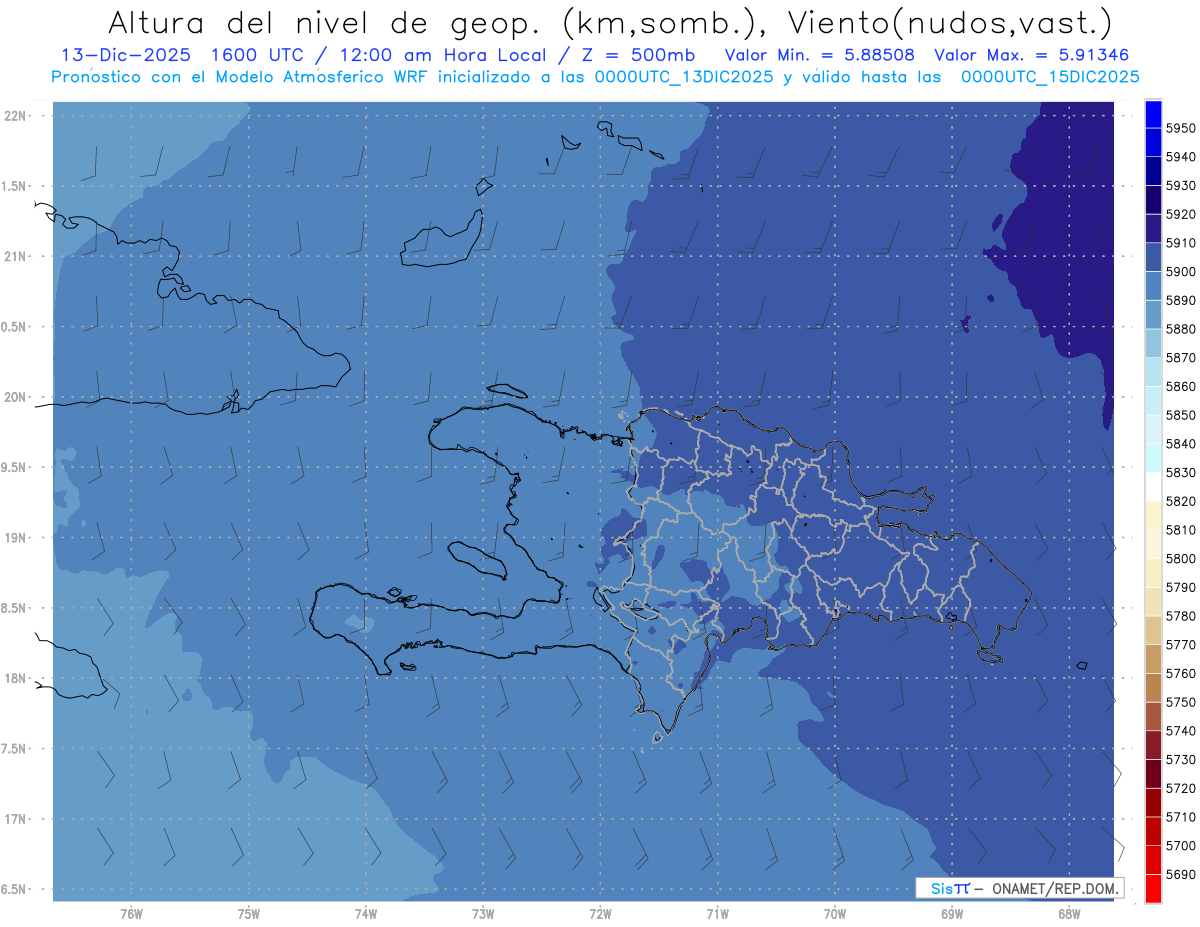Click the 21N latitude axis label

[x=15, y=256]
